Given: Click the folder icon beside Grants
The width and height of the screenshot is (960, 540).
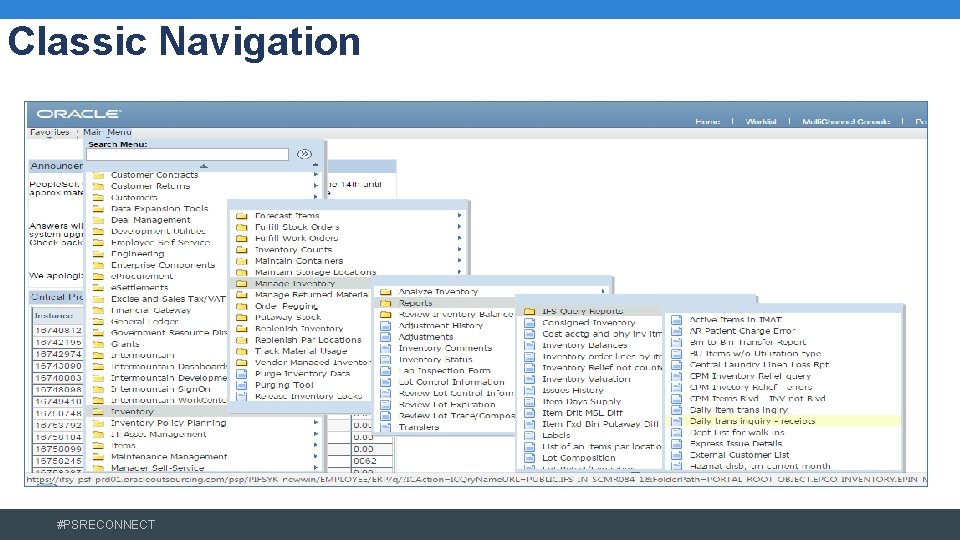Looking at the screenshot, I should (98, 344).
